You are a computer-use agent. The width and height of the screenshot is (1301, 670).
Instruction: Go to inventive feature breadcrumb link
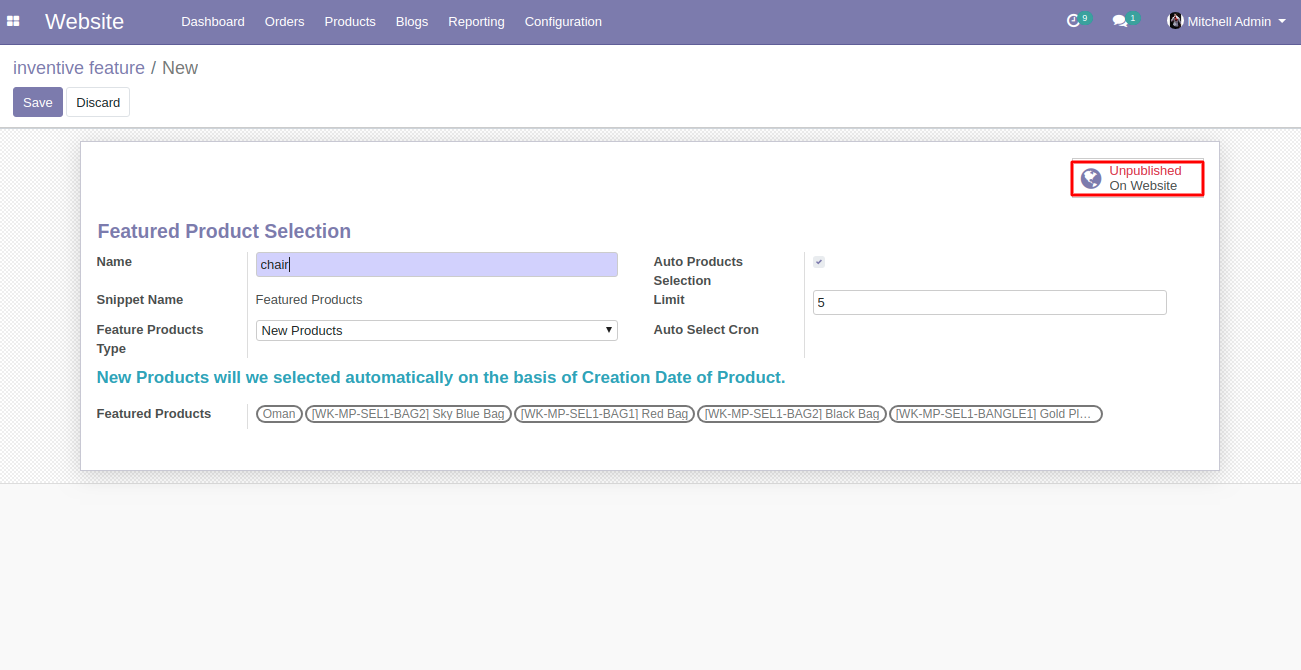click(x=79, y=68)
